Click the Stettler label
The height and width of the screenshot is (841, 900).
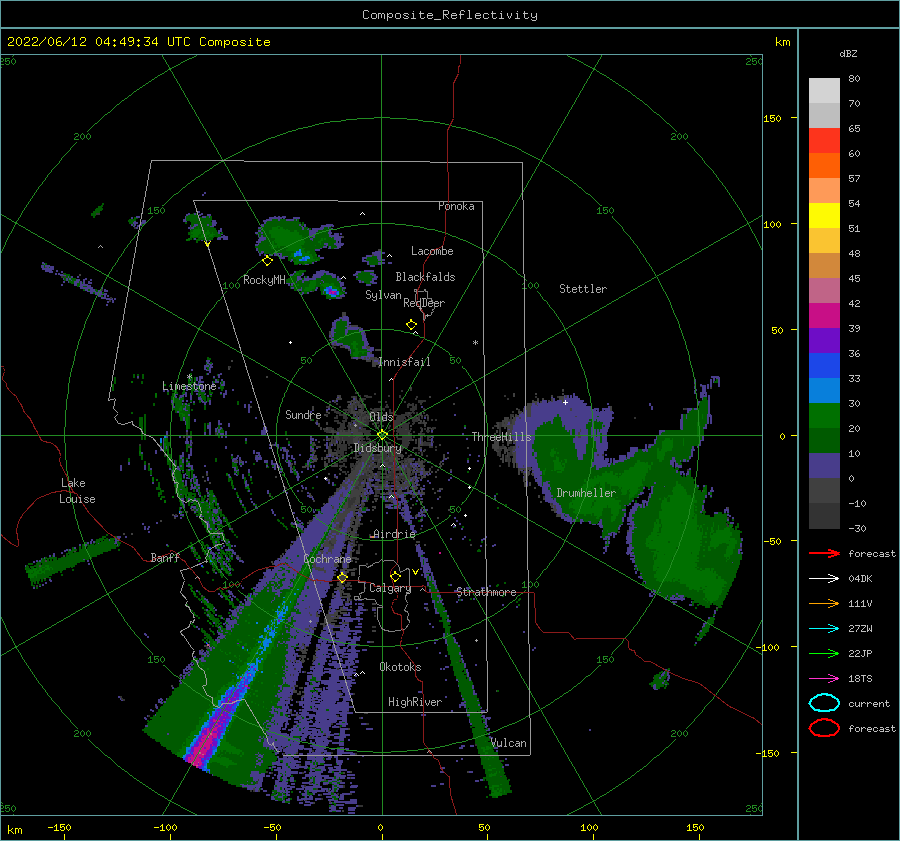(583, 289)
